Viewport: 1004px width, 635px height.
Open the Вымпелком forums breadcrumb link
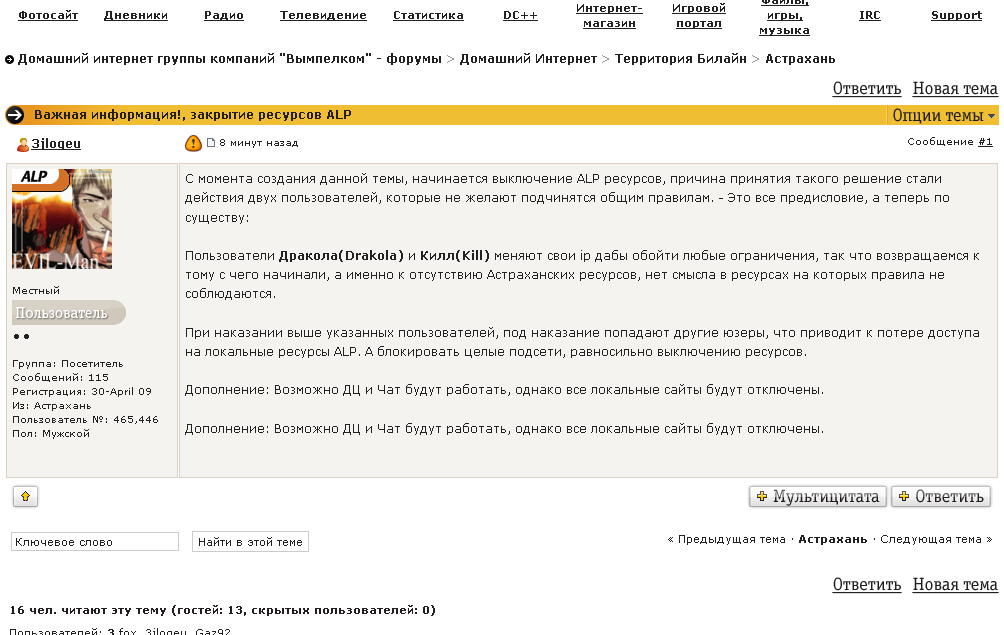point(230,59)
